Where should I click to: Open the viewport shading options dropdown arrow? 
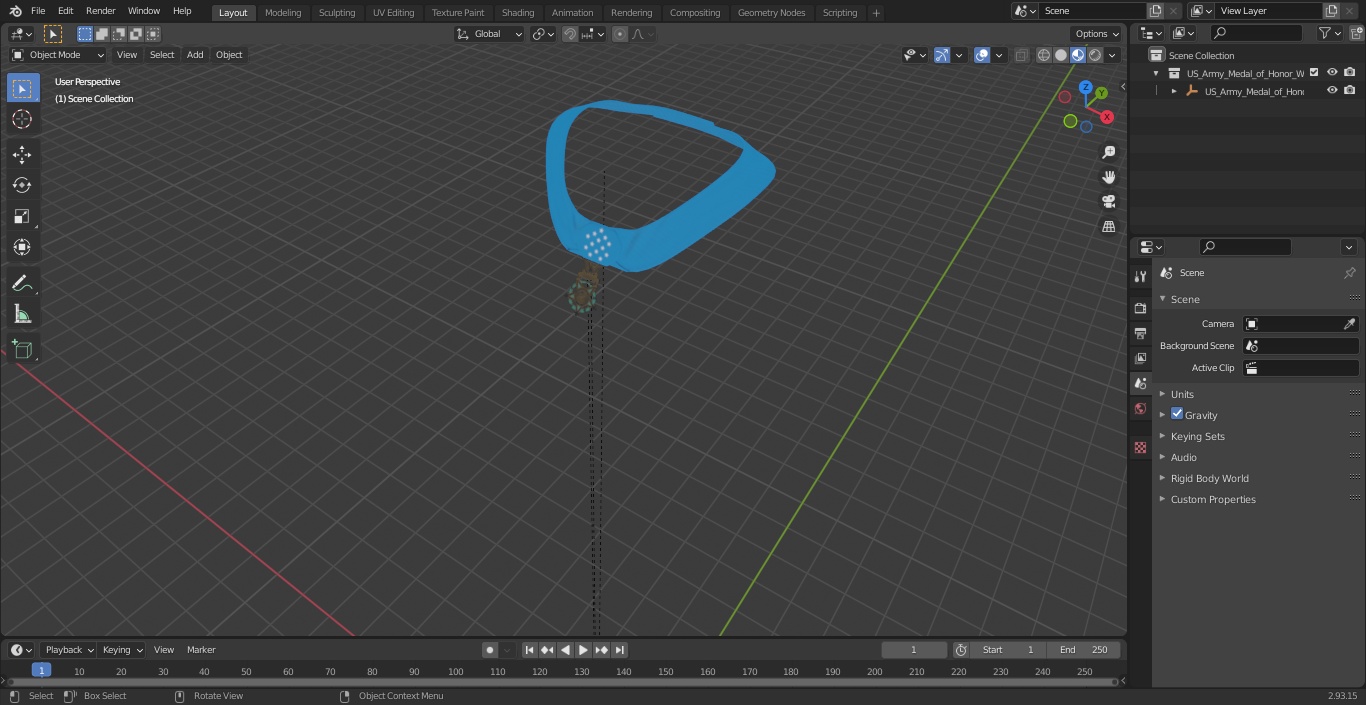1112,55
